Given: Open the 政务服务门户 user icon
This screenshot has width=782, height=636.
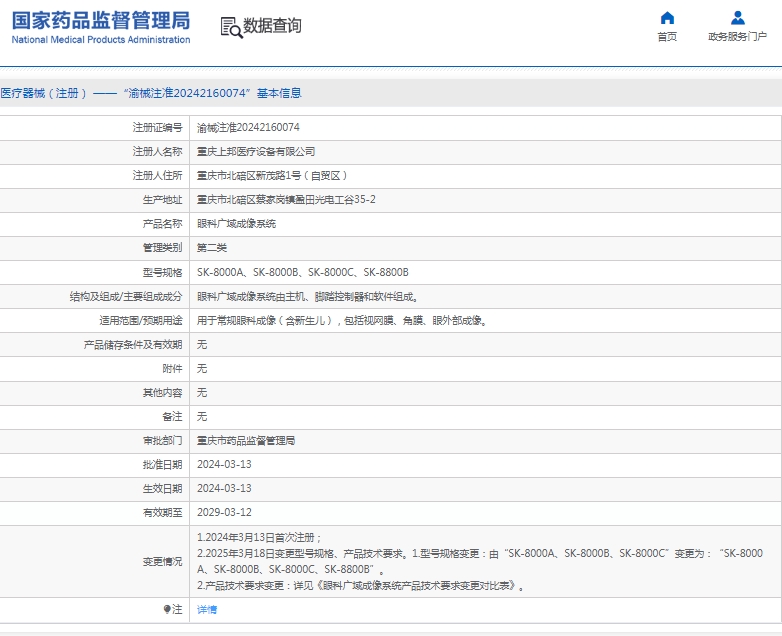Looking at the screenshot, I should point(738,18).
